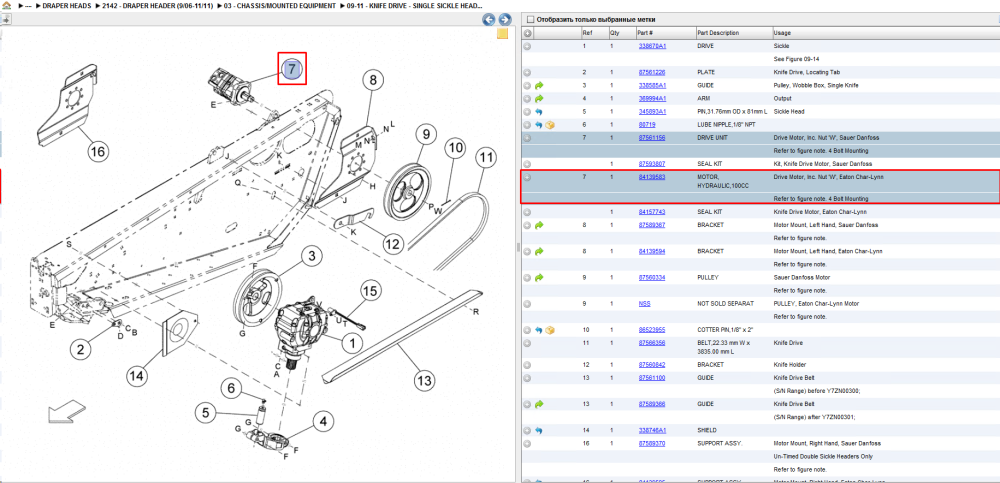The image size is (1000, 483).
Task: Open 03 - CHASSIS/MOUNTED EQUIPMENT breadcrumb
Action: click(x=281, y=6)
